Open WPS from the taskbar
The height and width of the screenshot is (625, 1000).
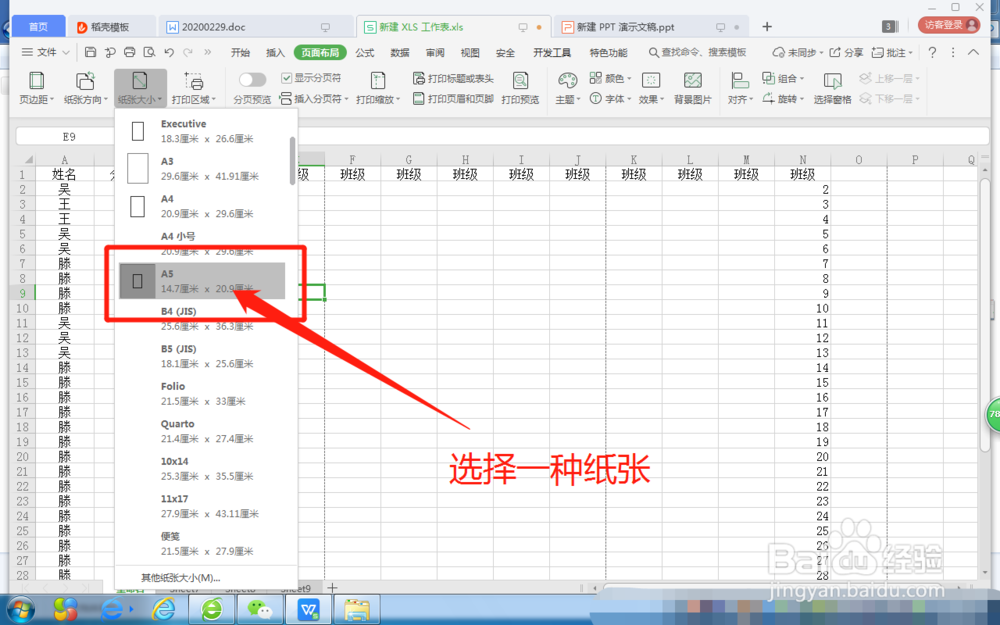(x=309, y=610)
